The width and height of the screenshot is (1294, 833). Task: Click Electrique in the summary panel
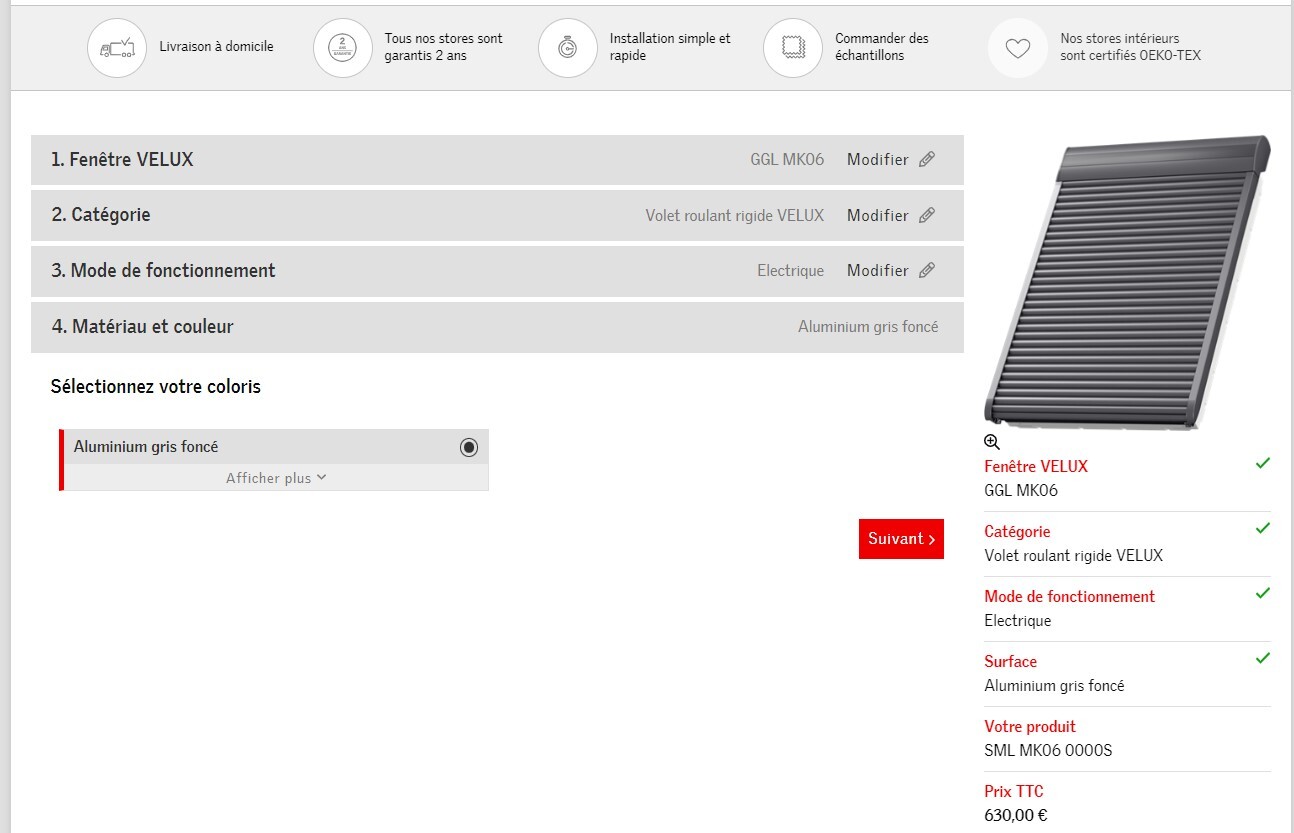click(1018, 621)
